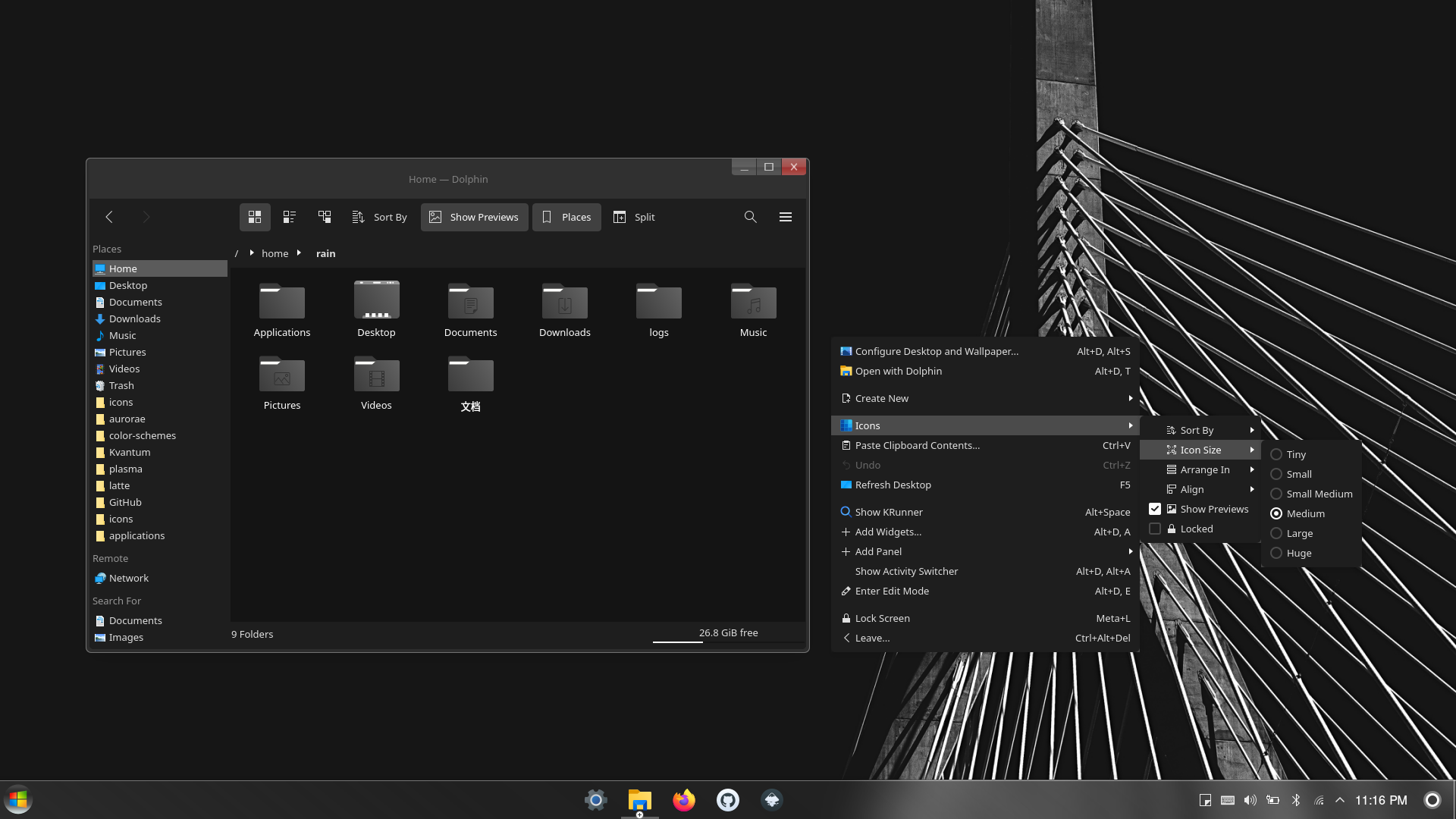
Task: Switch Dolphin to Compact view mode
Action: pyautogui.click(x=289, y=217)
